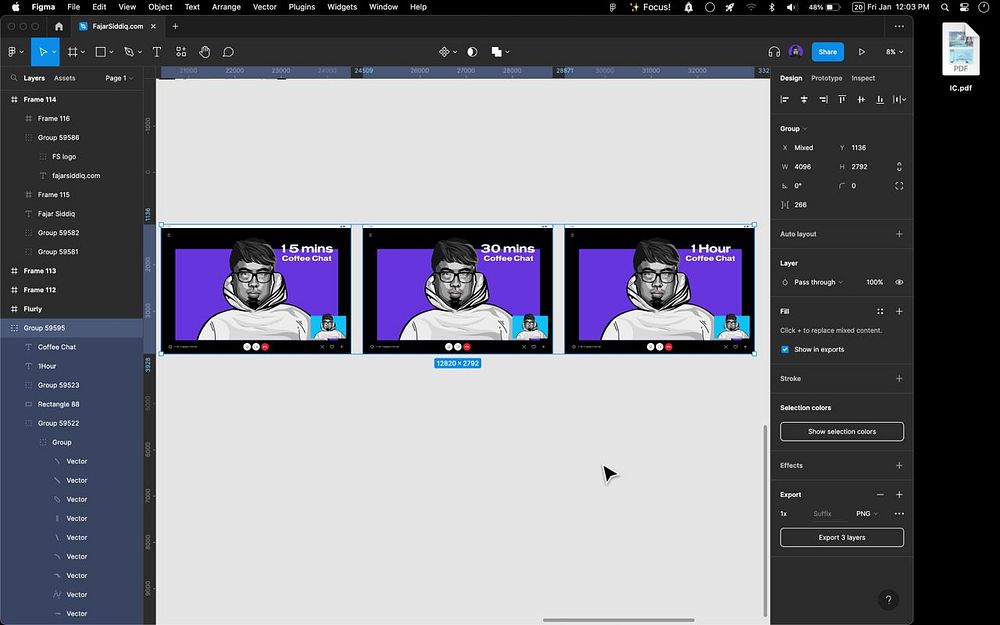Remove export setting with minus button
The image size is (1000, 625).
[x=880, y=494]
